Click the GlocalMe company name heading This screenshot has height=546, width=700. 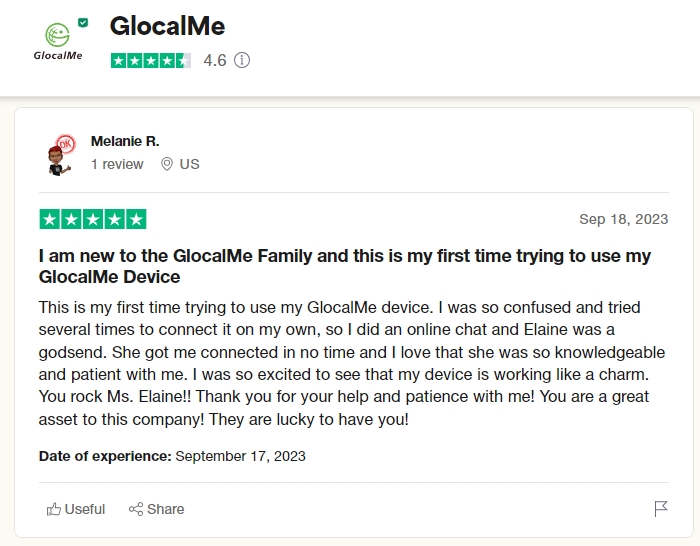coord(167,26)
